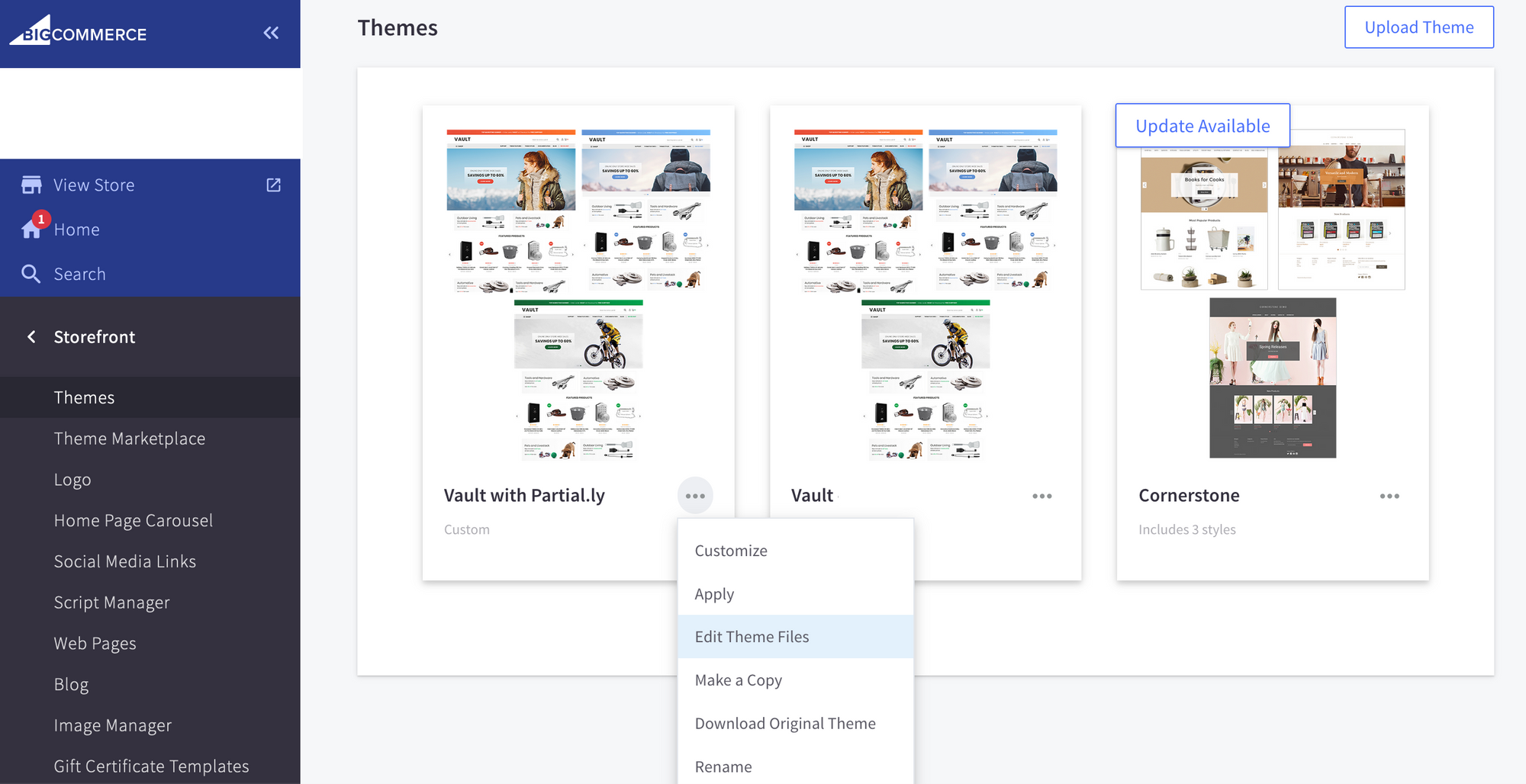Choose Customize from theme menu
The image size is (1526, 784).
pos(796,551)
